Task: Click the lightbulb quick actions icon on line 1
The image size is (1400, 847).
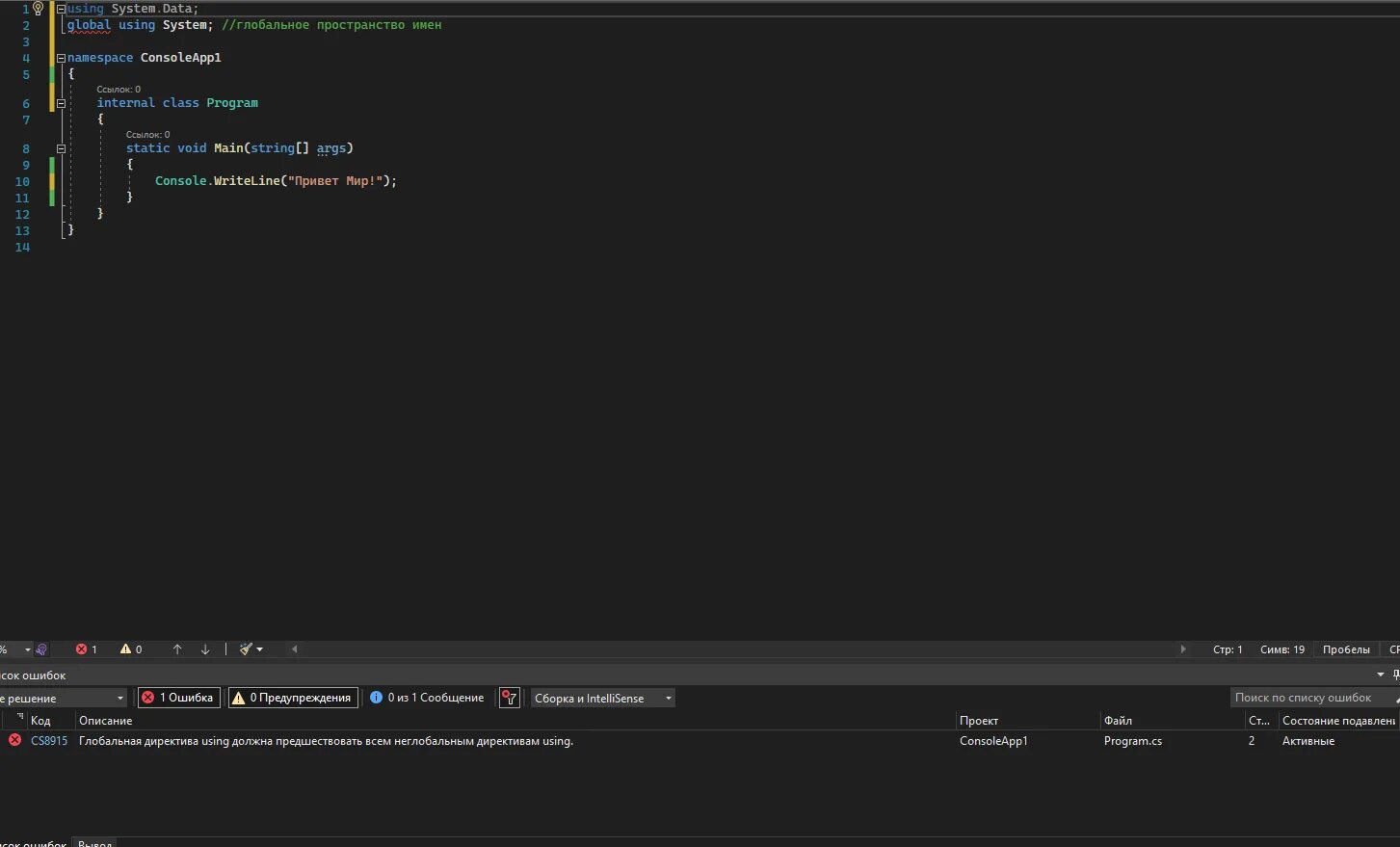Action: pyautogui.click(x=39, y=9)
